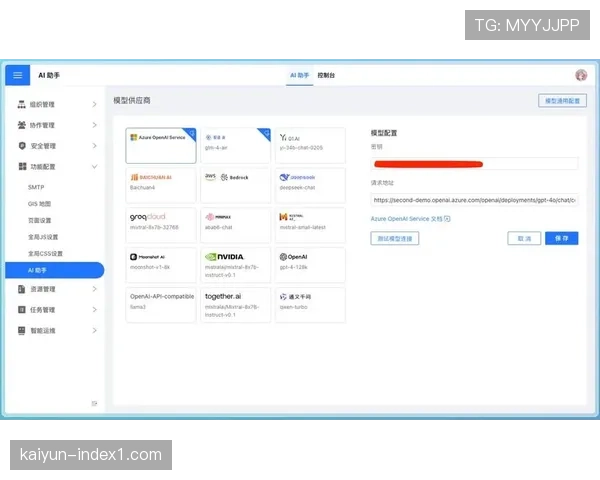Select the OpenAI-API-compatible provider card
600x480 pixels.
tap(161, 305)
